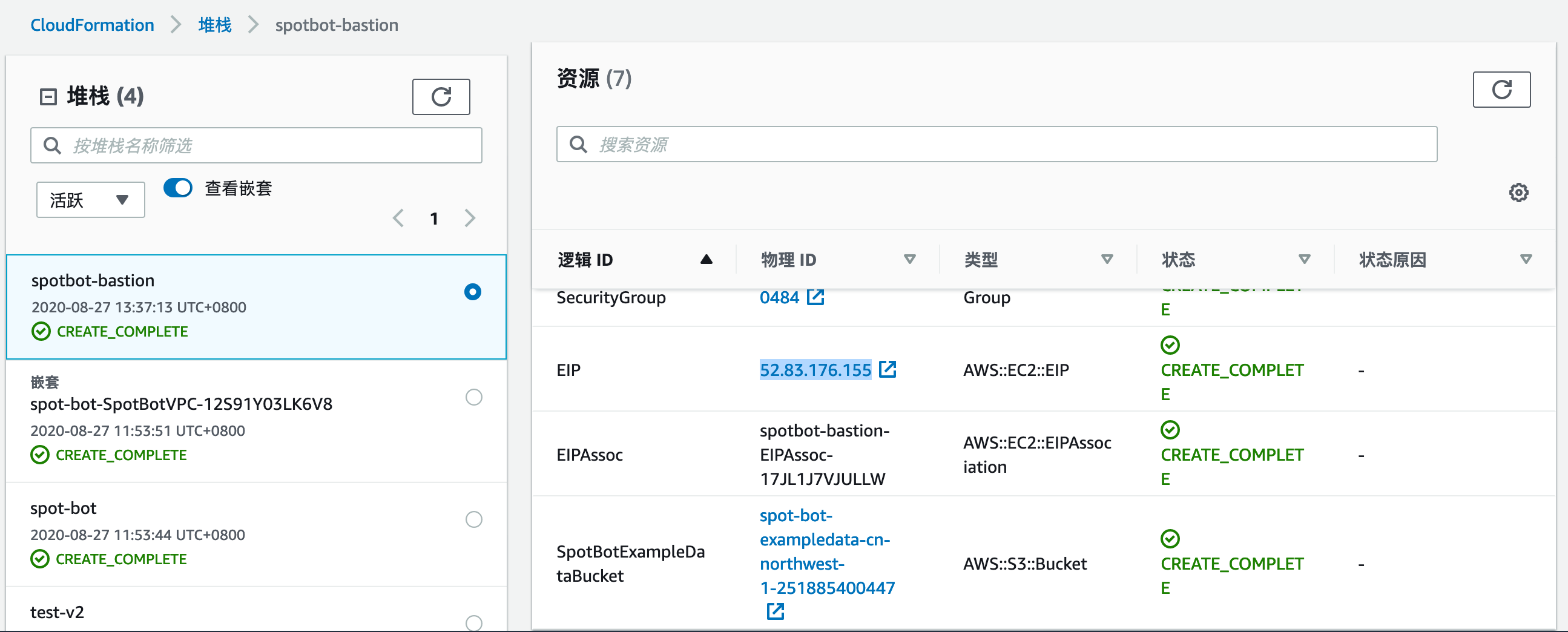
Task: Click the AWS::S3::Bucket type cell
Action: tap(1025, 564)
